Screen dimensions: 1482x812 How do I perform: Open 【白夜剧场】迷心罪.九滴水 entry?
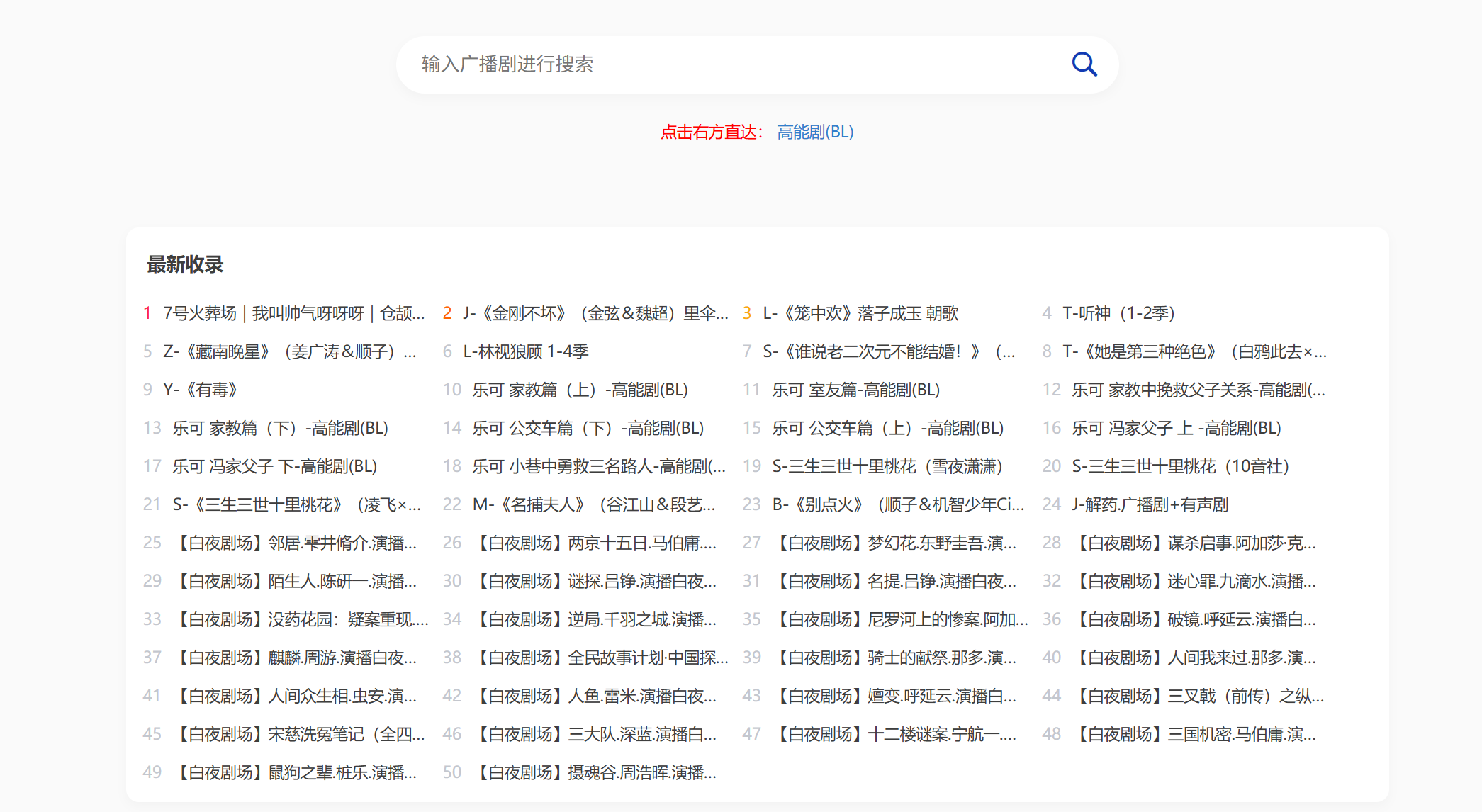coord(1194,581)
